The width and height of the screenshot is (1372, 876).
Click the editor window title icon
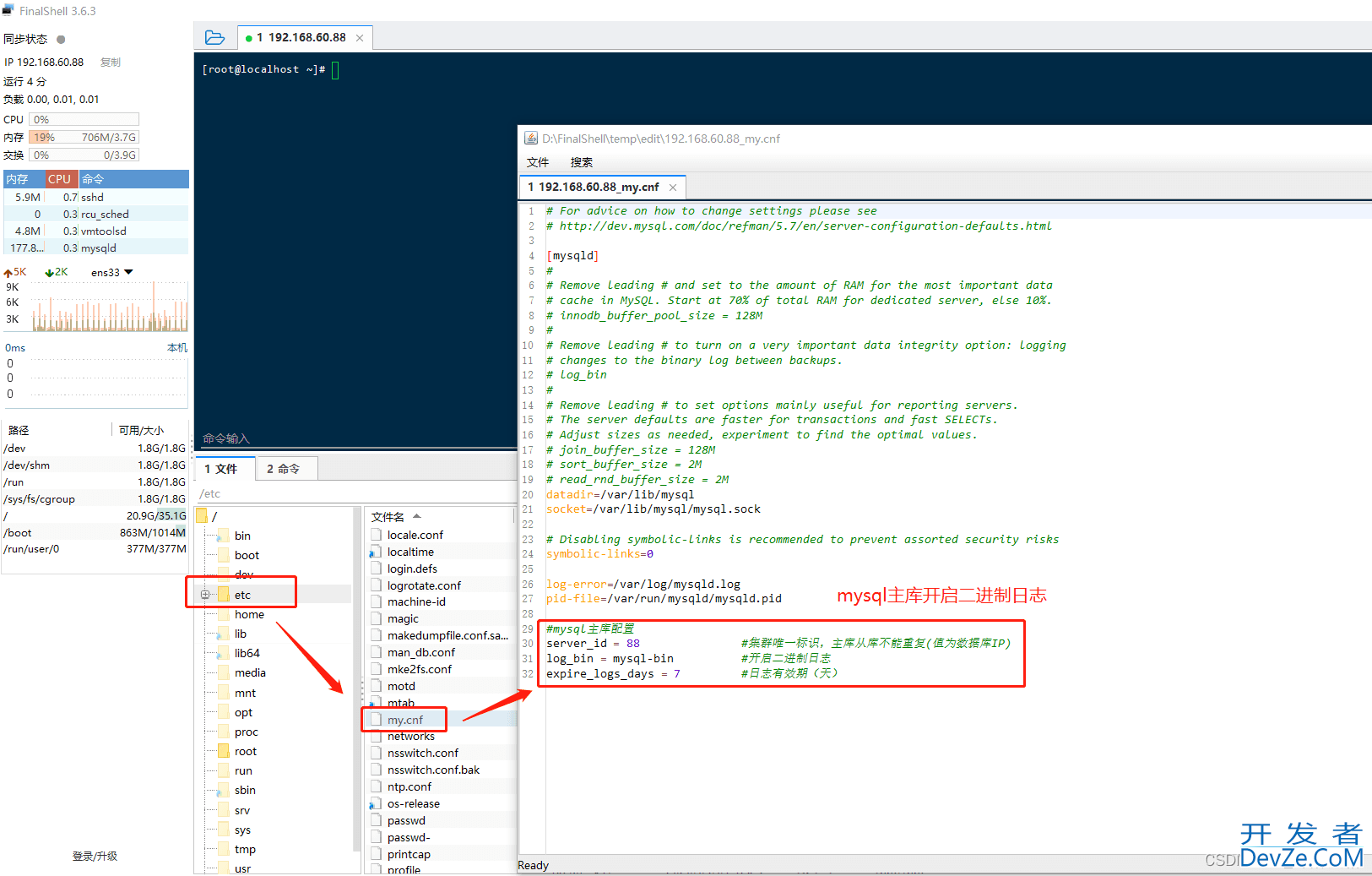[531, 139]
